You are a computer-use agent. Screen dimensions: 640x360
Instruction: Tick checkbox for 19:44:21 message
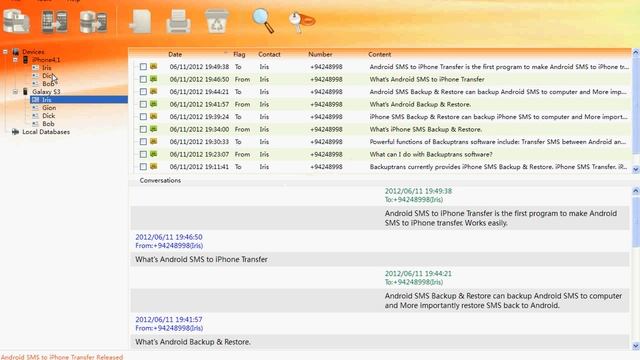[x=143, y=92]
